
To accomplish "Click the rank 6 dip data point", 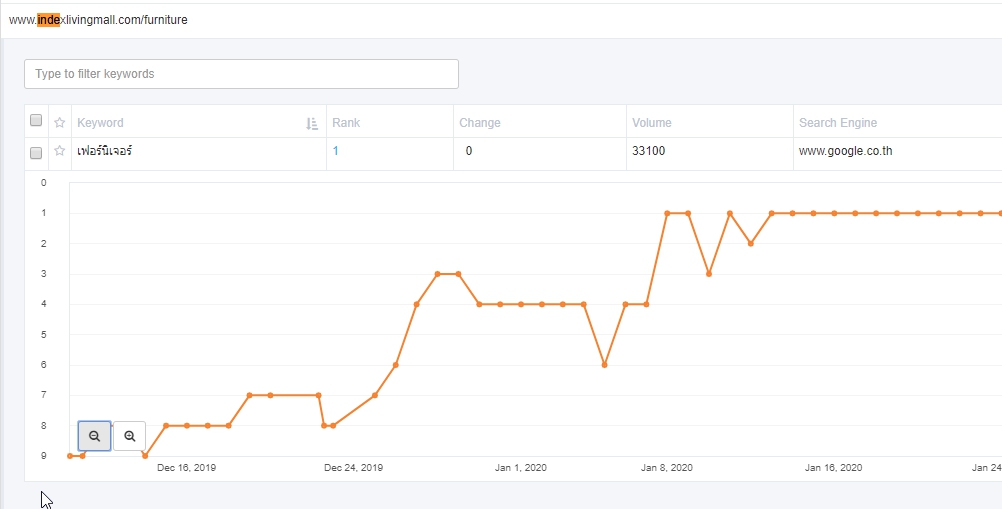I will 604,365.
